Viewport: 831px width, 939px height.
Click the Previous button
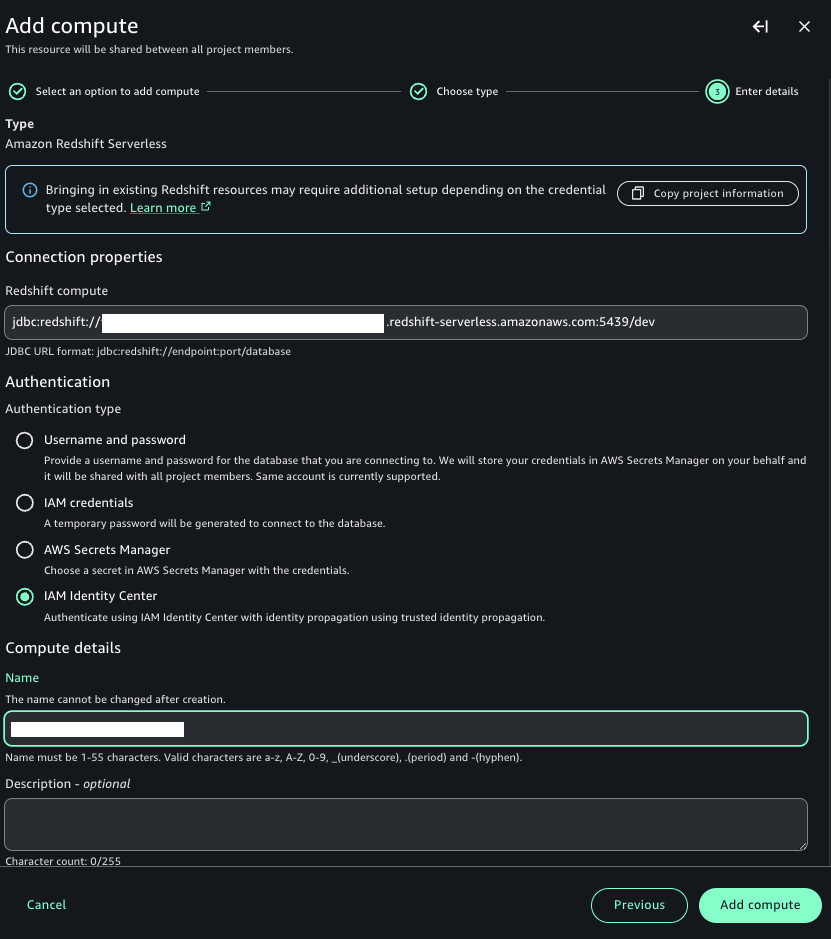point(639,905)
